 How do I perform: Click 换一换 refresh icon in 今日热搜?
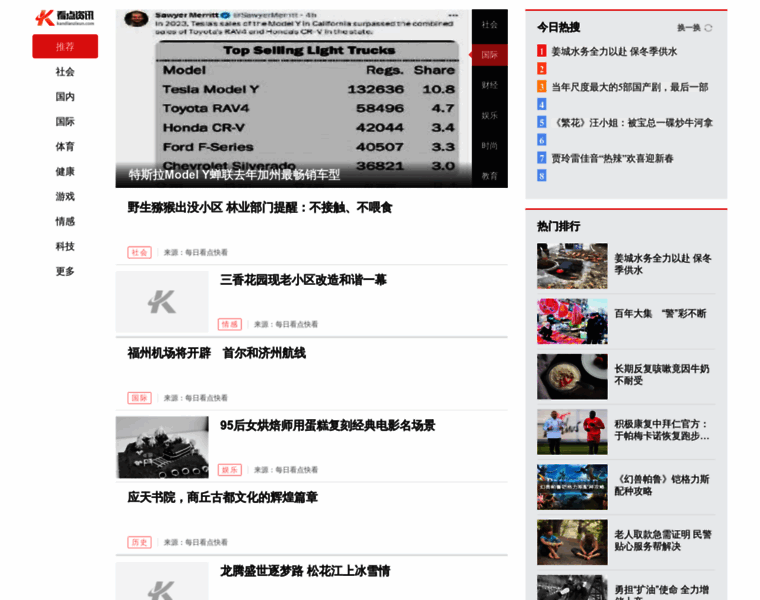(x=708, y=28)
